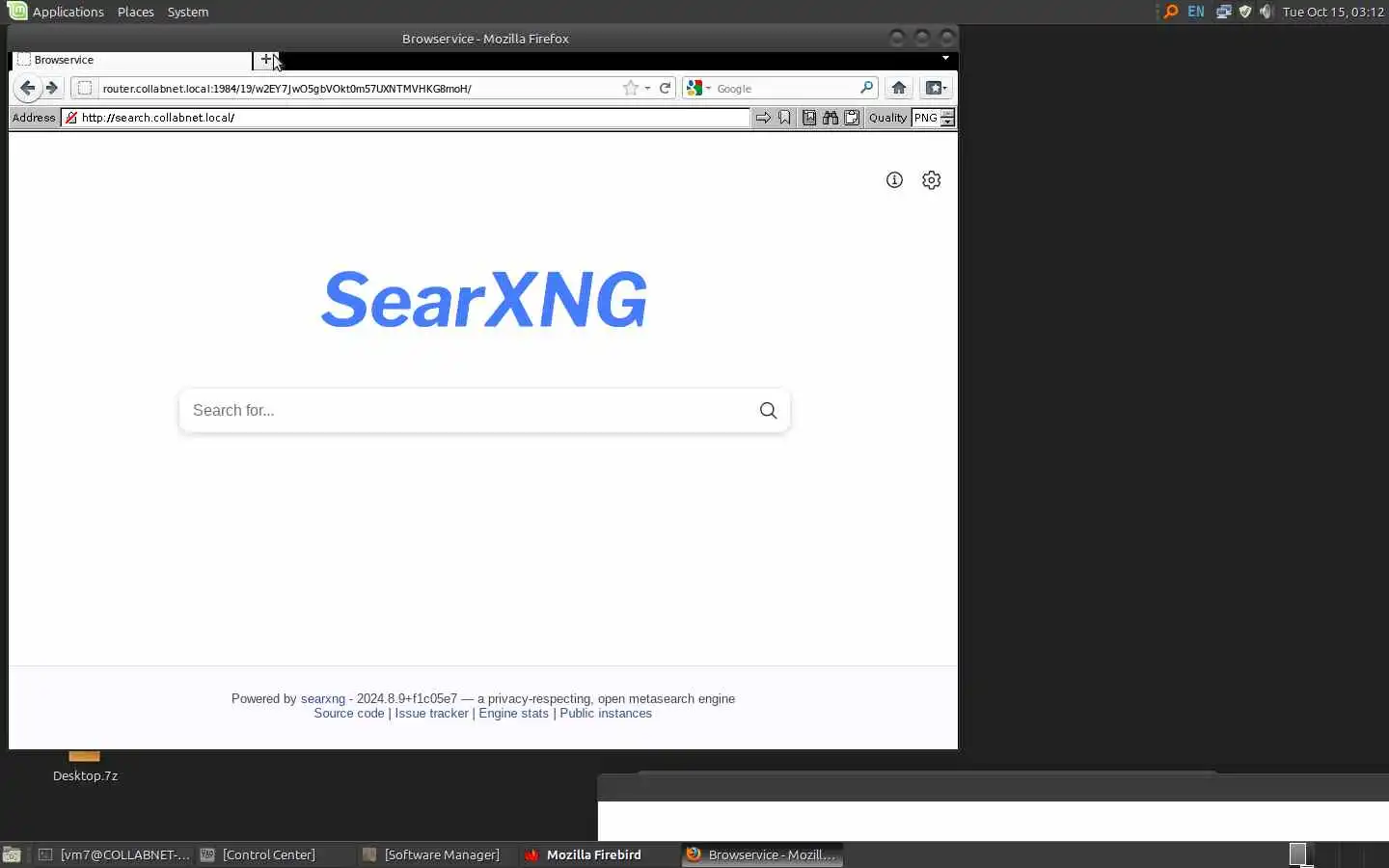This screenshot has width=1389, height=868.
Task: Switch to Browservice Mozilla window in taskbar
Action: [x=762, y=854]
